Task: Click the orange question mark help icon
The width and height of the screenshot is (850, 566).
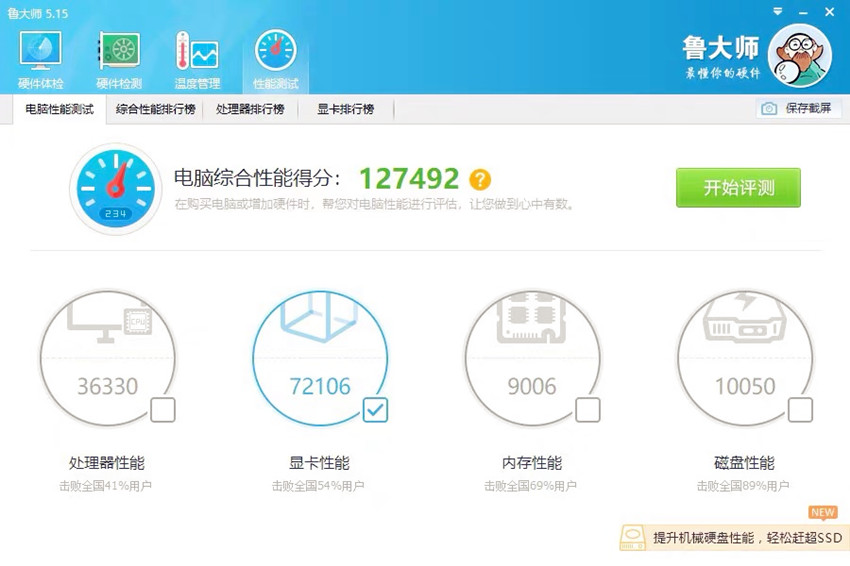Action: (x=480, y=179)
